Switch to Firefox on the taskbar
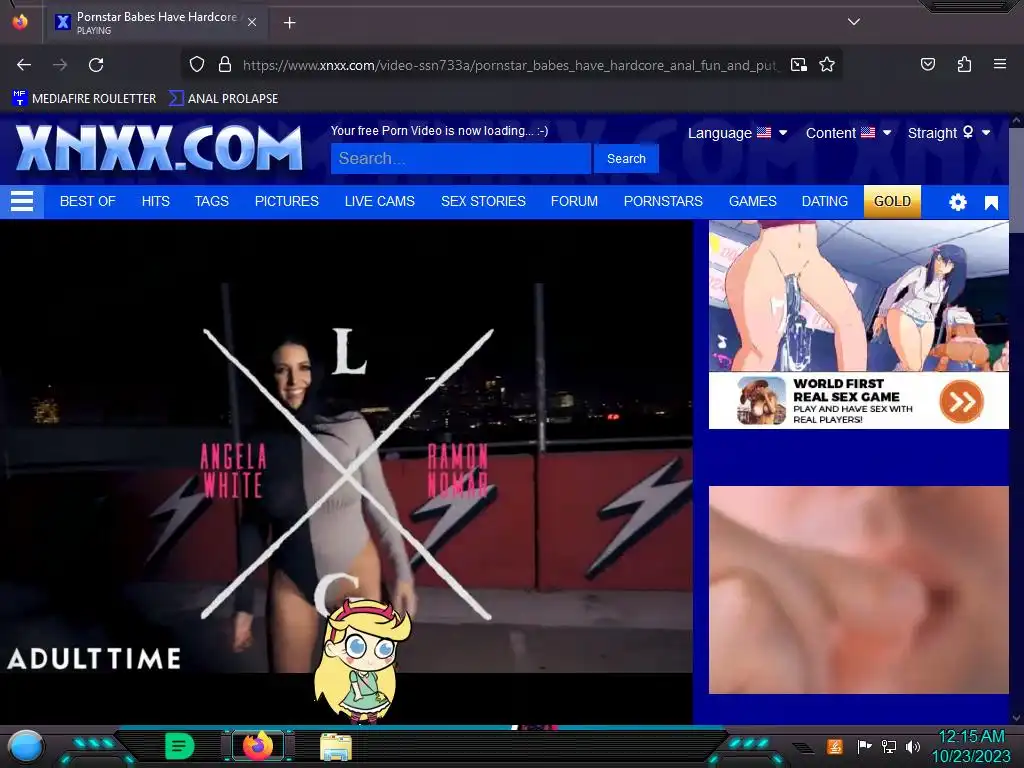This screenshot has width=1024, height=768. (258, 746)
